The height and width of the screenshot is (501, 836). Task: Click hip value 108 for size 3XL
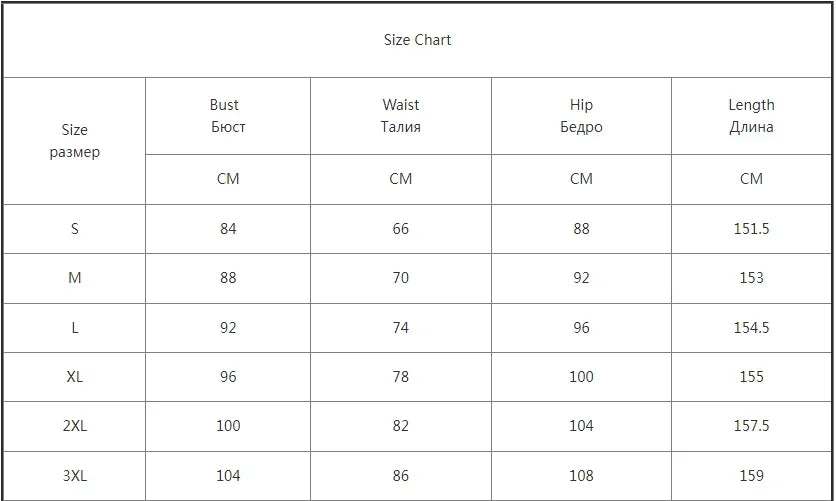(x=581, y=476)
